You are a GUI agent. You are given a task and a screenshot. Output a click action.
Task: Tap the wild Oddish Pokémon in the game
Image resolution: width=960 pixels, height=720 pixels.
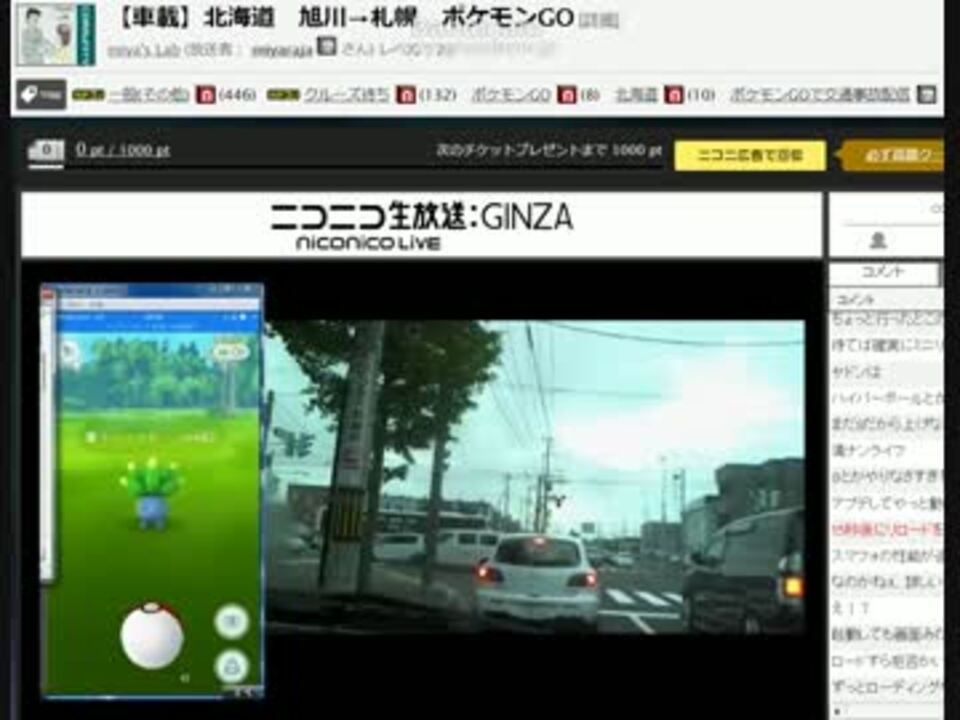coord(151,493)
